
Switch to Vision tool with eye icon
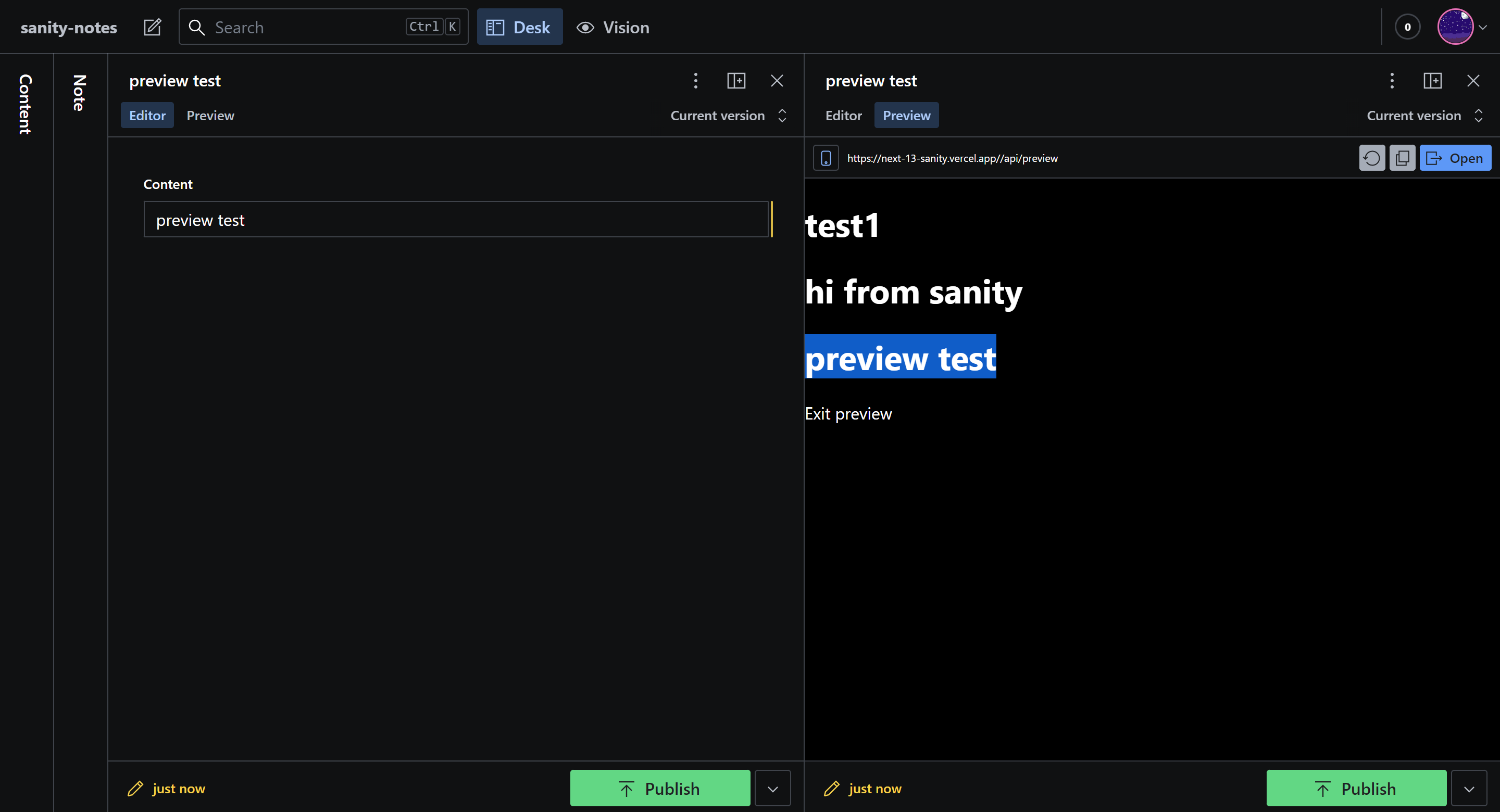(612, 28)
